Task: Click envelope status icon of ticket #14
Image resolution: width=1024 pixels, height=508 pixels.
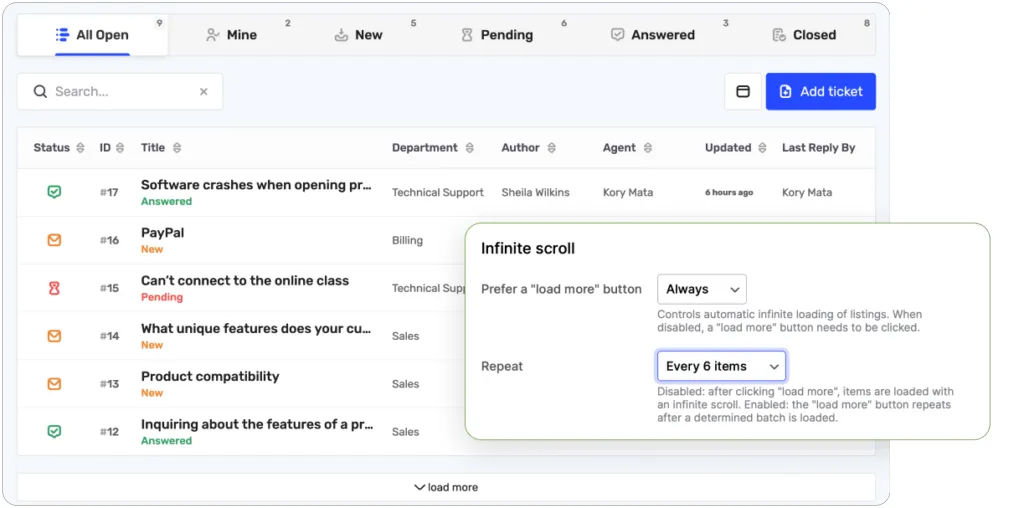Action: click(x=54, y=336)
